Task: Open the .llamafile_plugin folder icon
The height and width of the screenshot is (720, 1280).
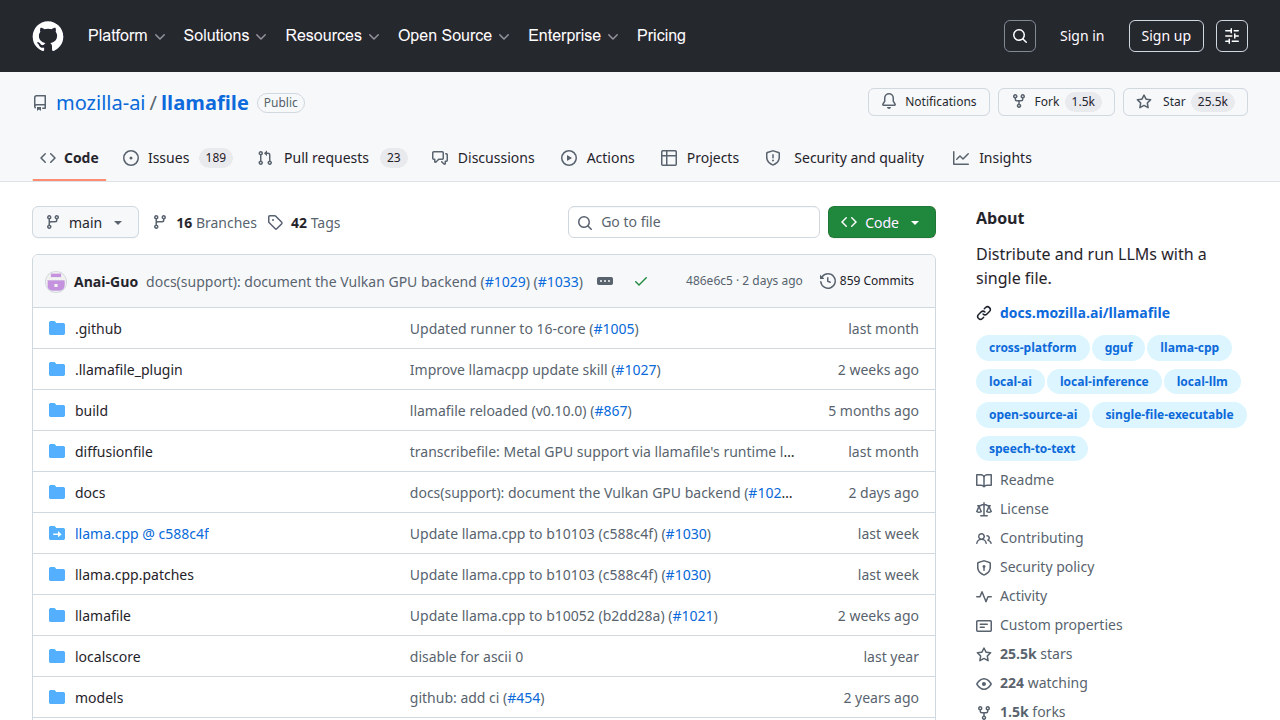Action: [x=57, y=370]
